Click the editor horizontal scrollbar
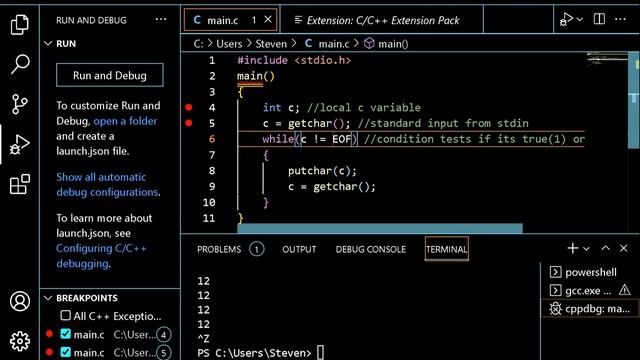This screenshot has height=360, width=640. click(380, 229)
